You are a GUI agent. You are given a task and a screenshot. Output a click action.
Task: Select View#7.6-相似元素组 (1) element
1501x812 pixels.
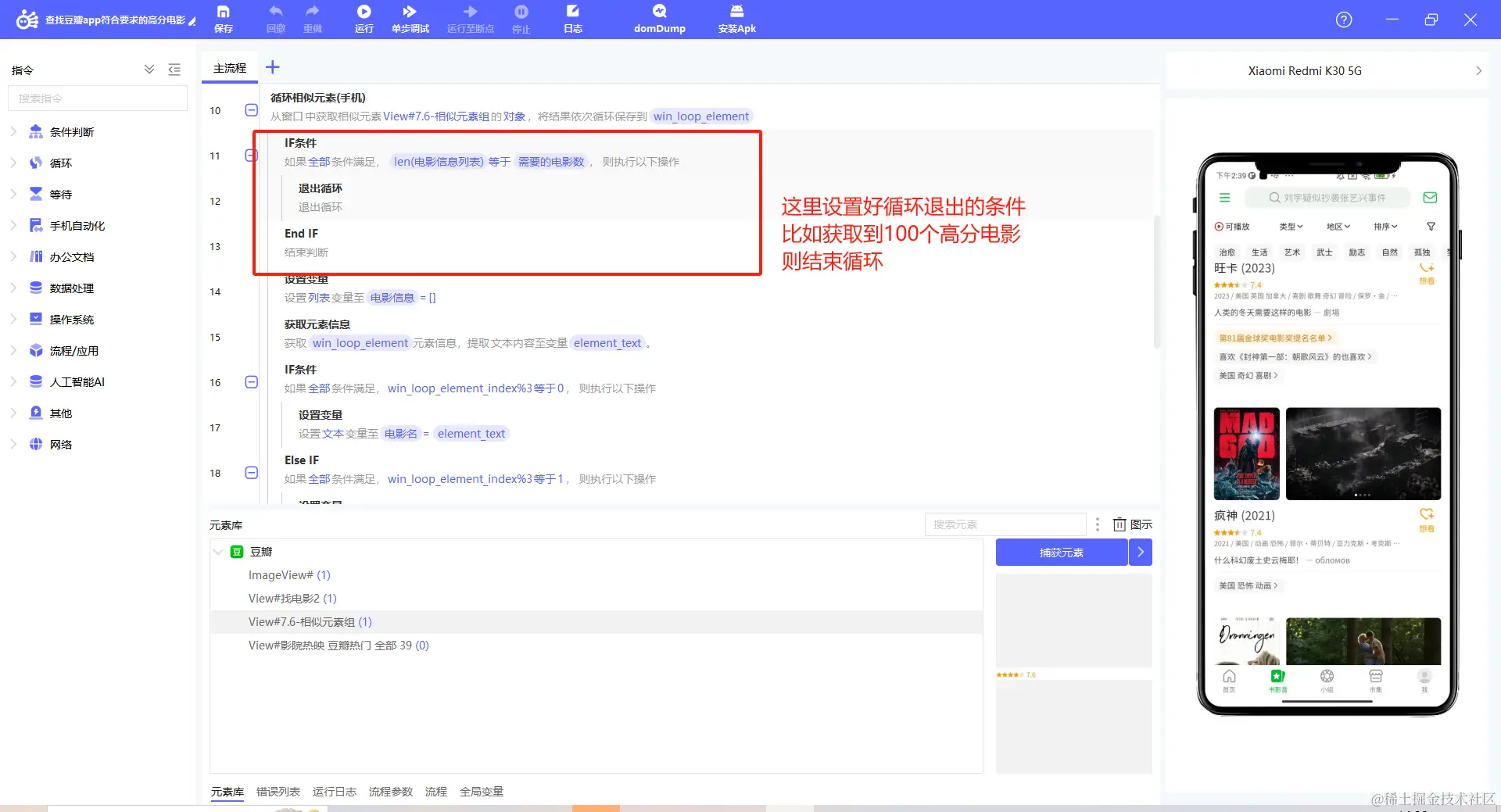[x=310, y=622]
